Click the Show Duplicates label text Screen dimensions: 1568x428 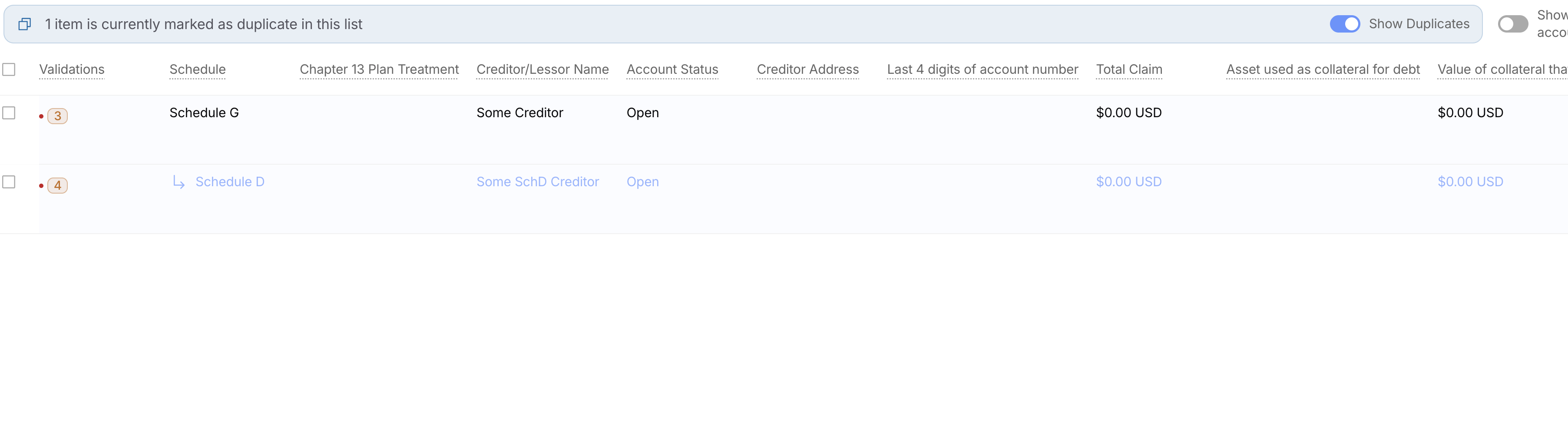(1419, 24)
